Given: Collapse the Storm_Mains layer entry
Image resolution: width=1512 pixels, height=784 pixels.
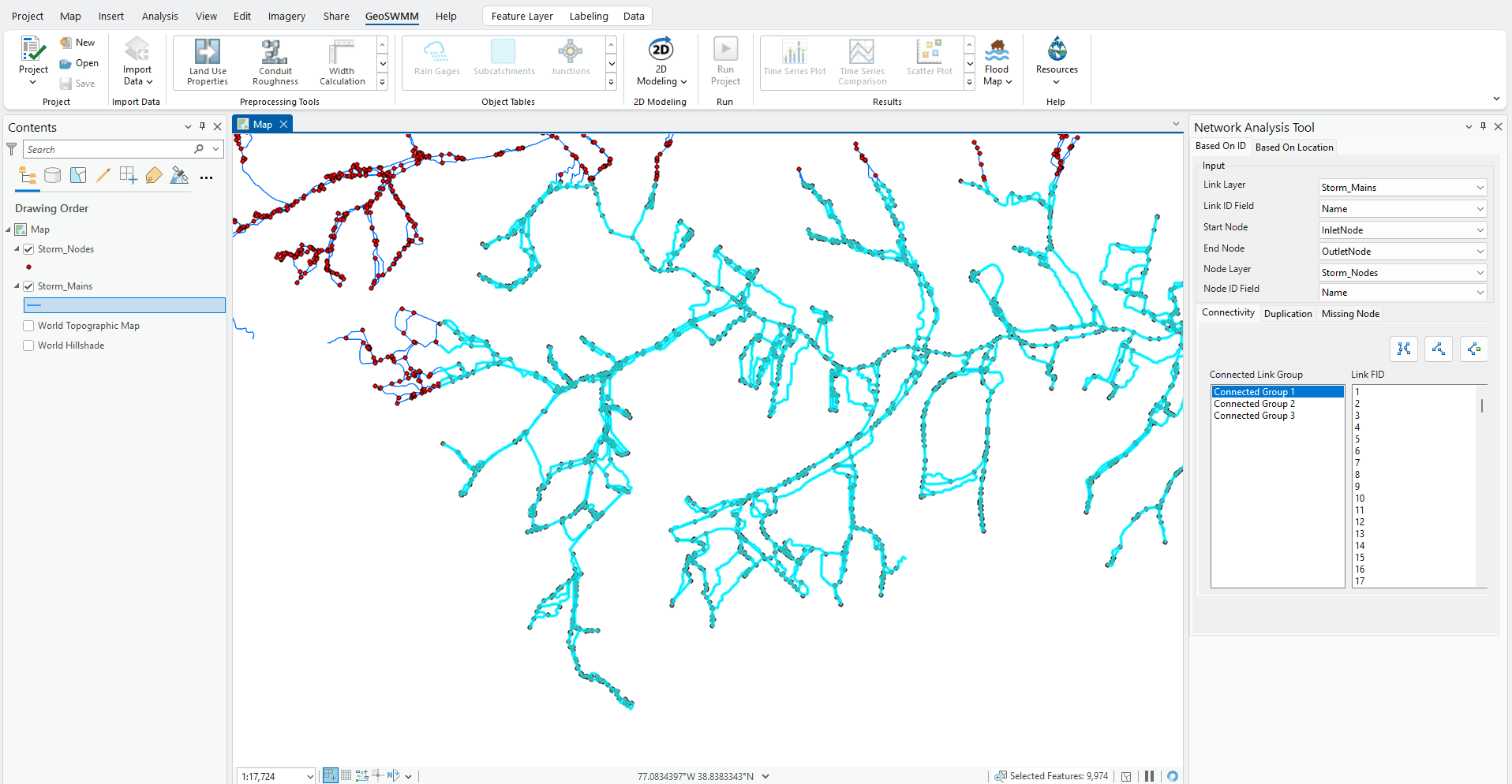Looking at the screenshot, I should (x=17, y=286).
